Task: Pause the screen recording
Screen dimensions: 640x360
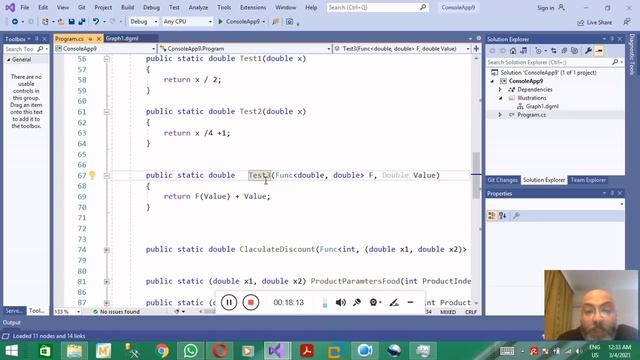Action: coord(229,302)
